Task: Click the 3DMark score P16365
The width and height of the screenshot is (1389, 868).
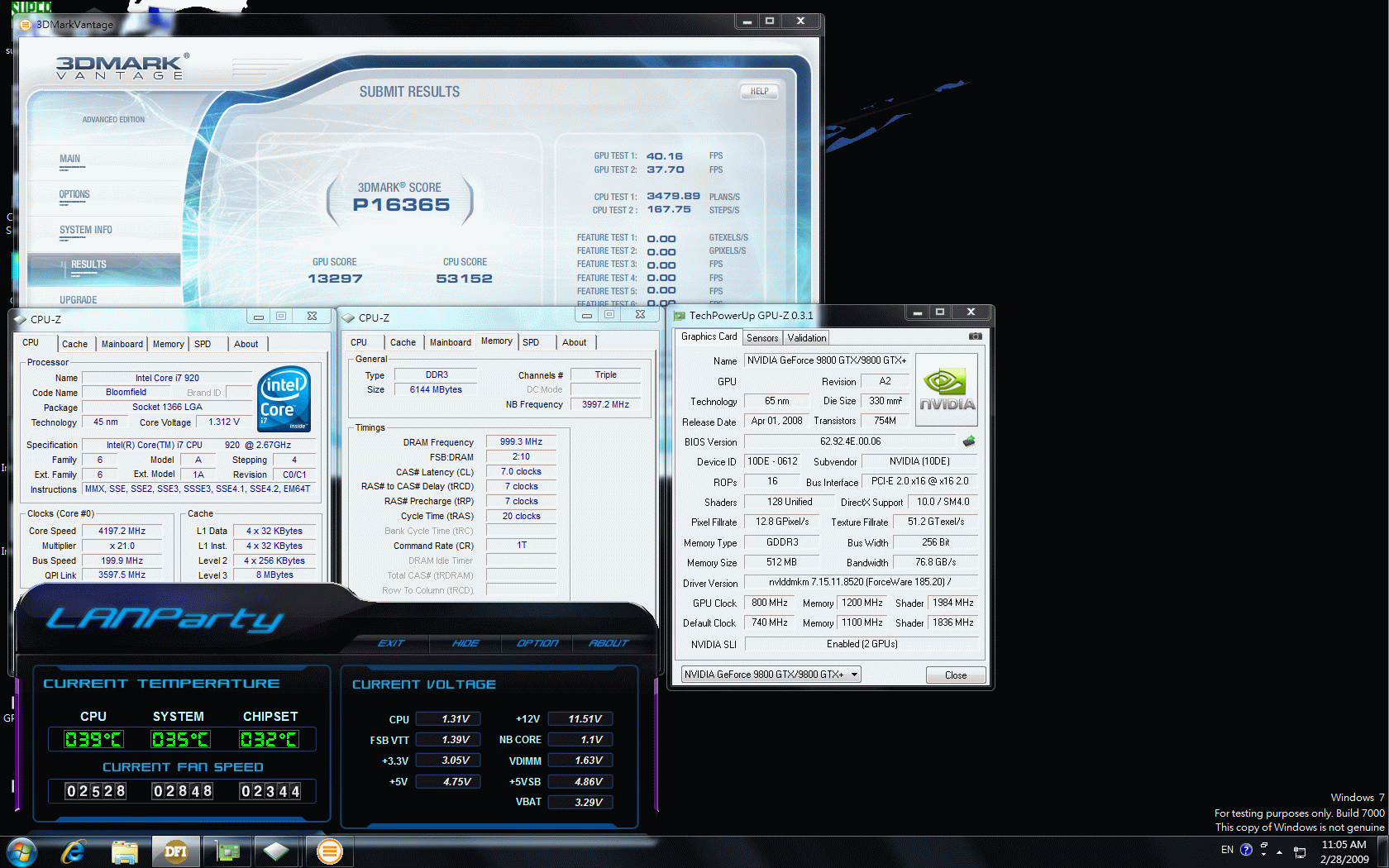Action: coord(401,205)
